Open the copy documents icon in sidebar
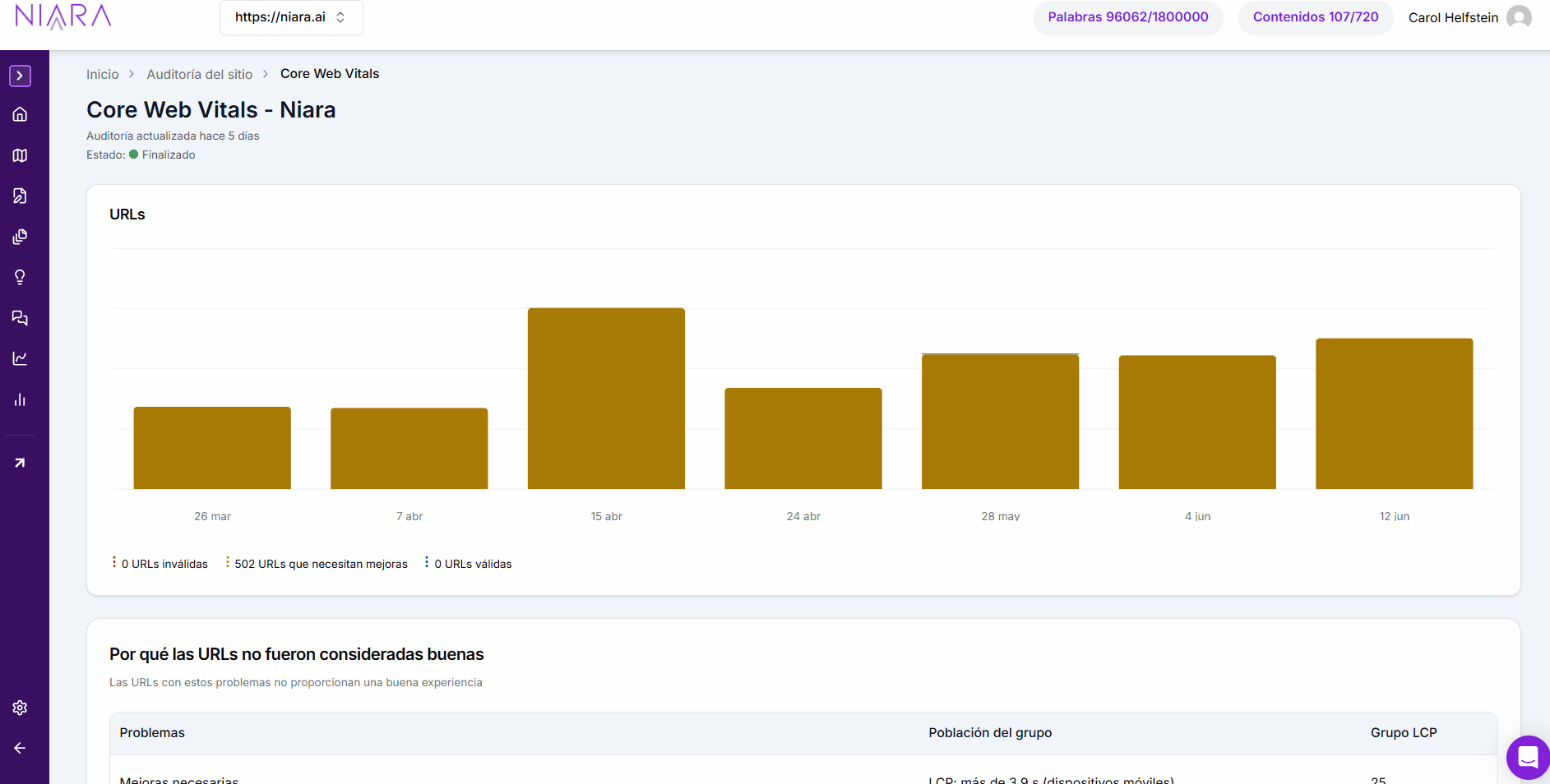This screenshot has height=784, width=1550. (20, 237)
